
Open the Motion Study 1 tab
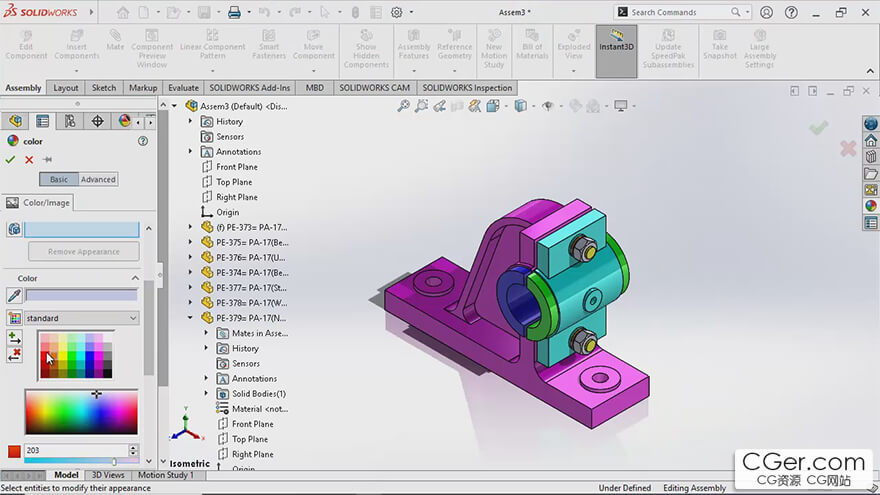click(x=166, y=475)
